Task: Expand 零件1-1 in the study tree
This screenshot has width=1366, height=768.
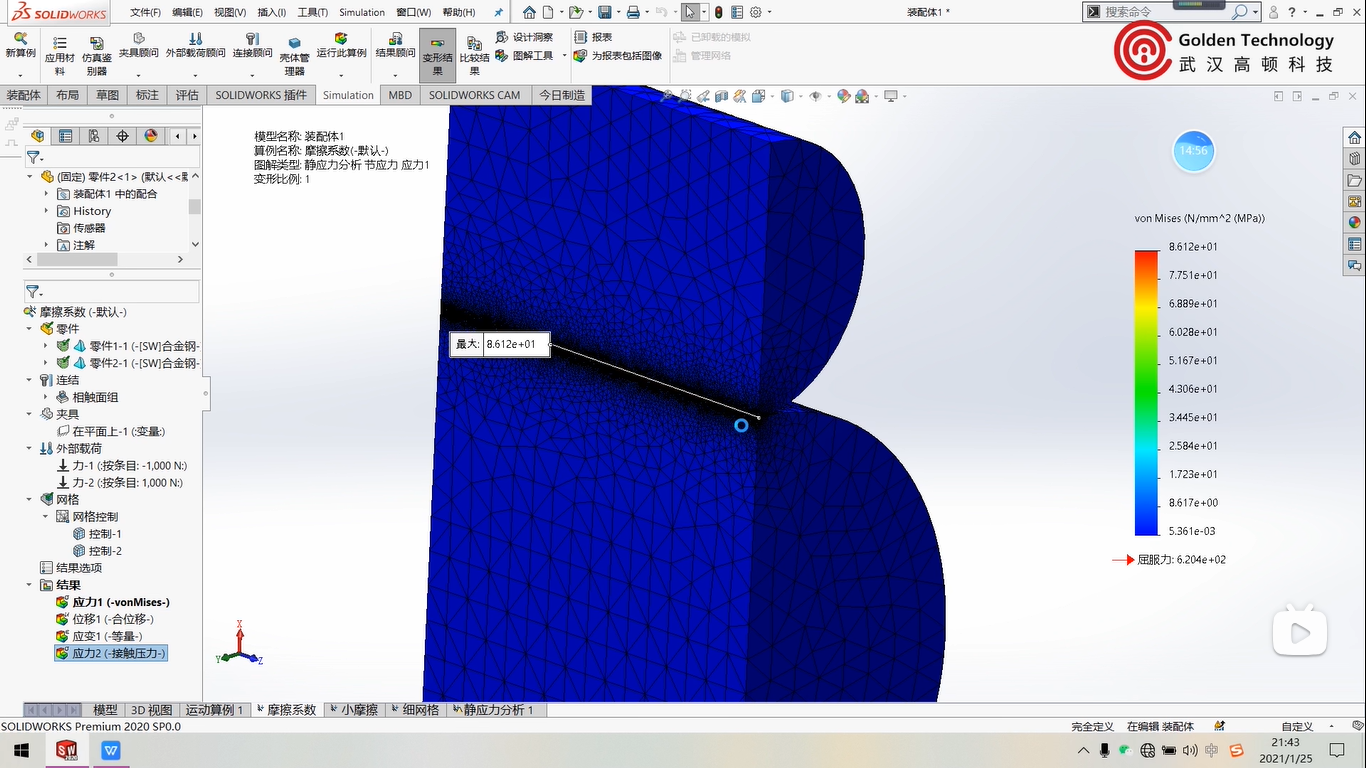Action: click(x=46, y=346)
